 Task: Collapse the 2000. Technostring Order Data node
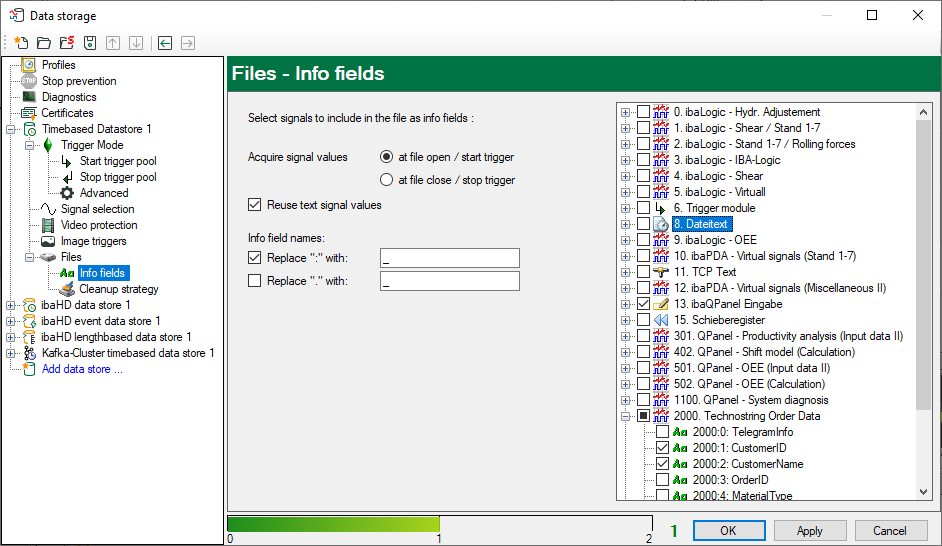pyautogui.click(x=625, y=416)
